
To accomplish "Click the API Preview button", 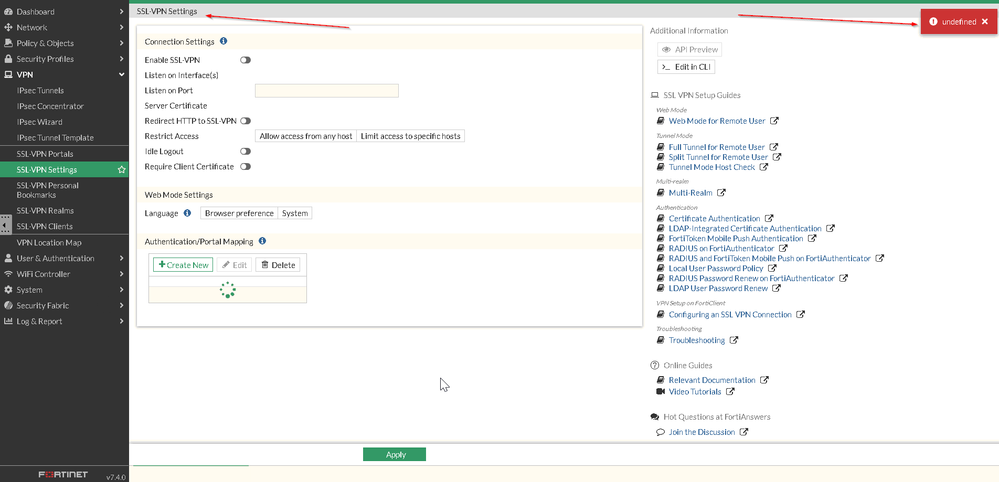I will [689, 50].
